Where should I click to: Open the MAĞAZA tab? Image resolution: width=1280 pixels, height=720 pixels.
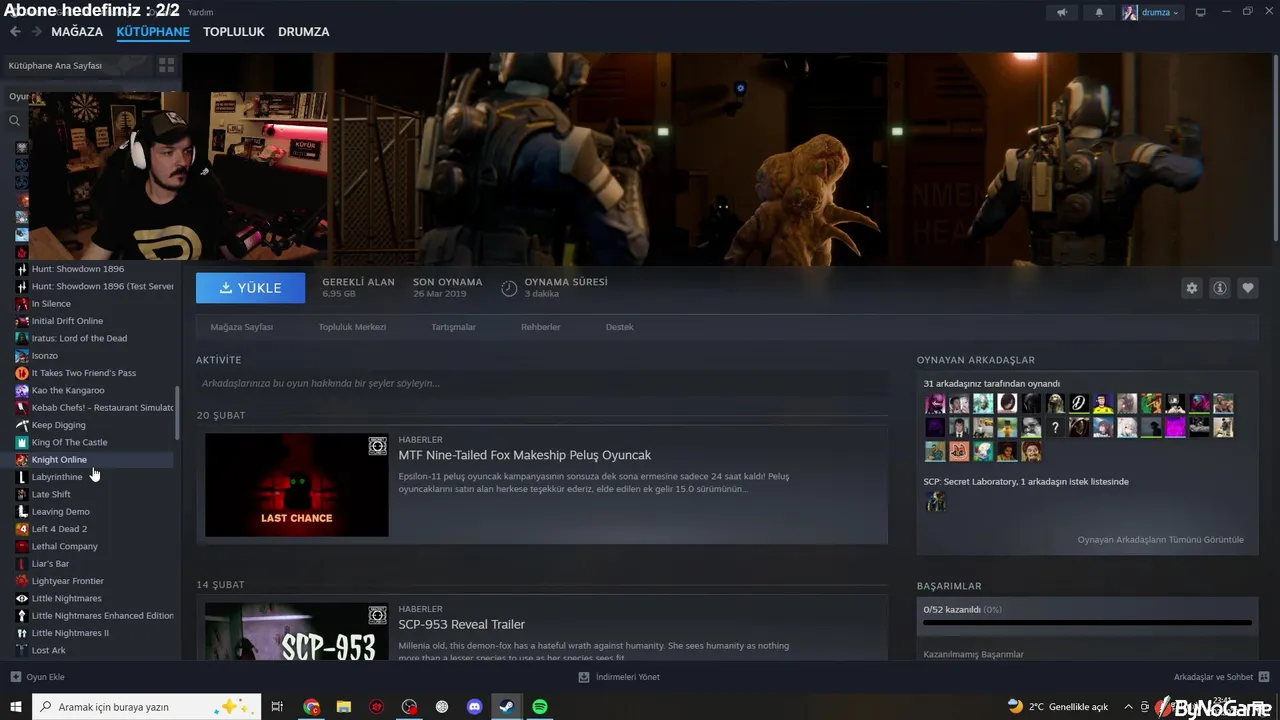(77, 32)
